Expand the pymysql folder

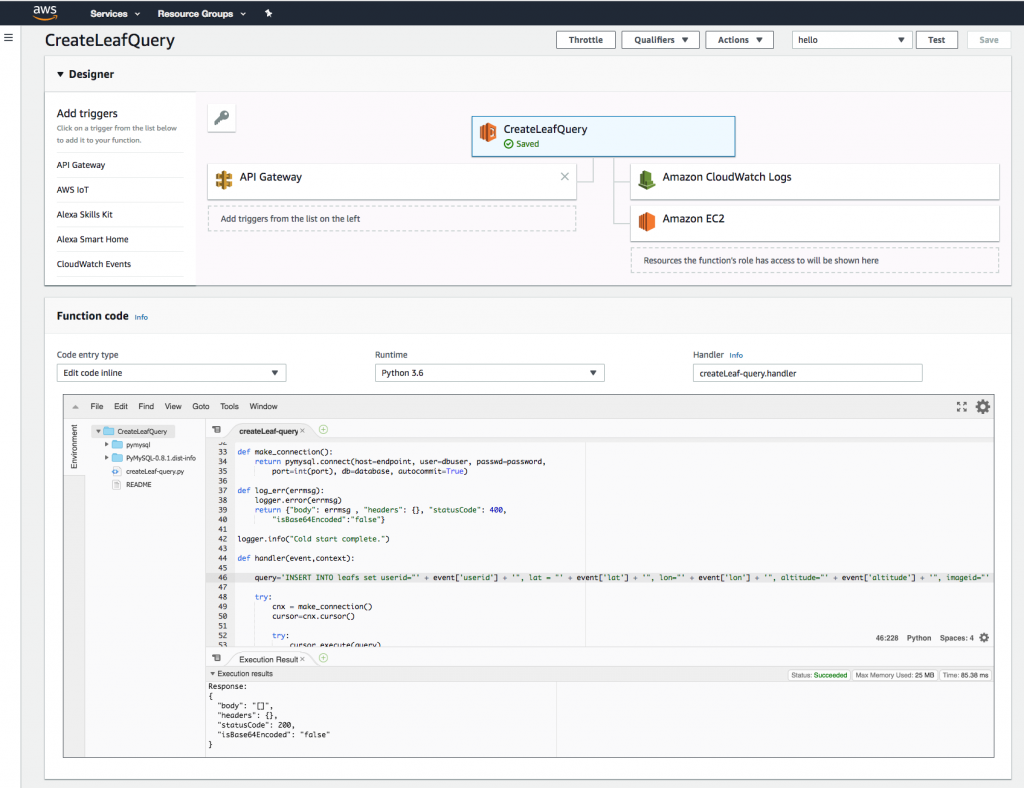(106, 445)
